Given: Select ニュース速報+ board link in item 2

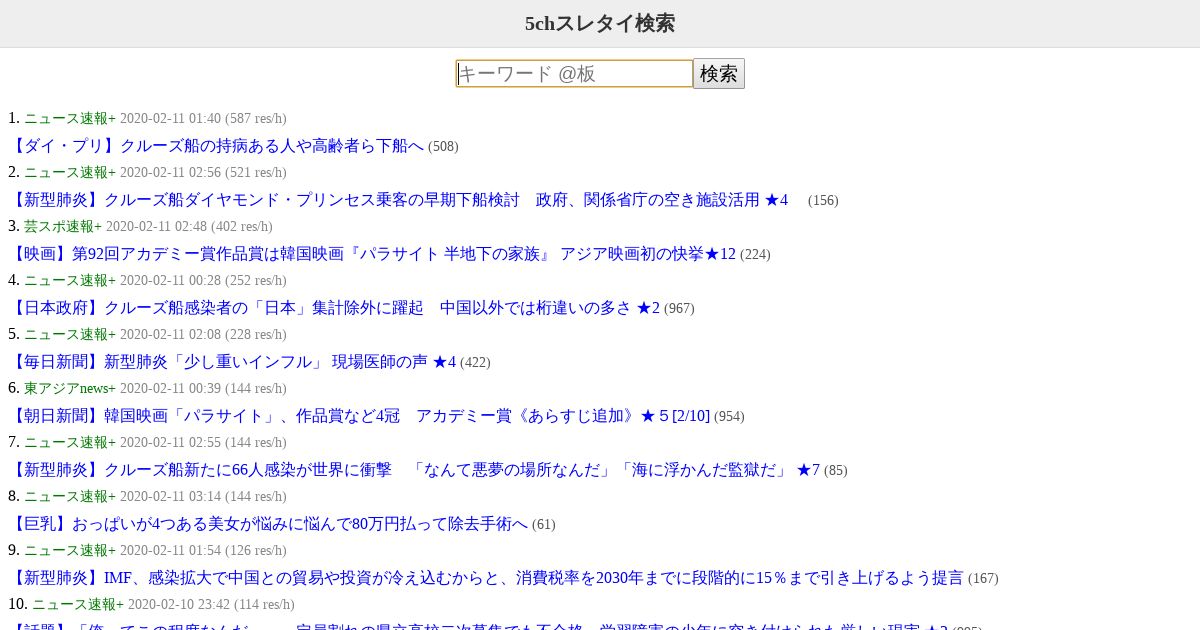Looking at the screenshot, I should click(70, 173).
